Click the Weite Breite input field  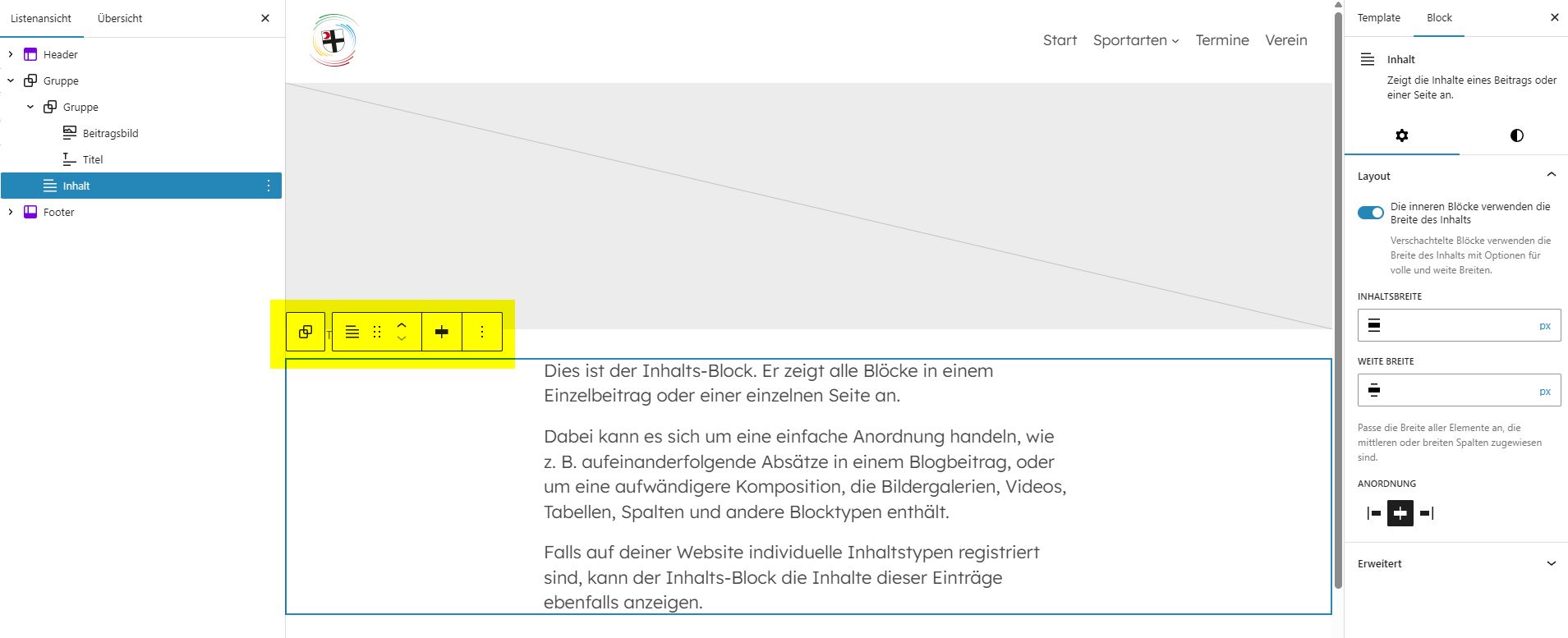pyautogui.click(x=1458, y=391)
